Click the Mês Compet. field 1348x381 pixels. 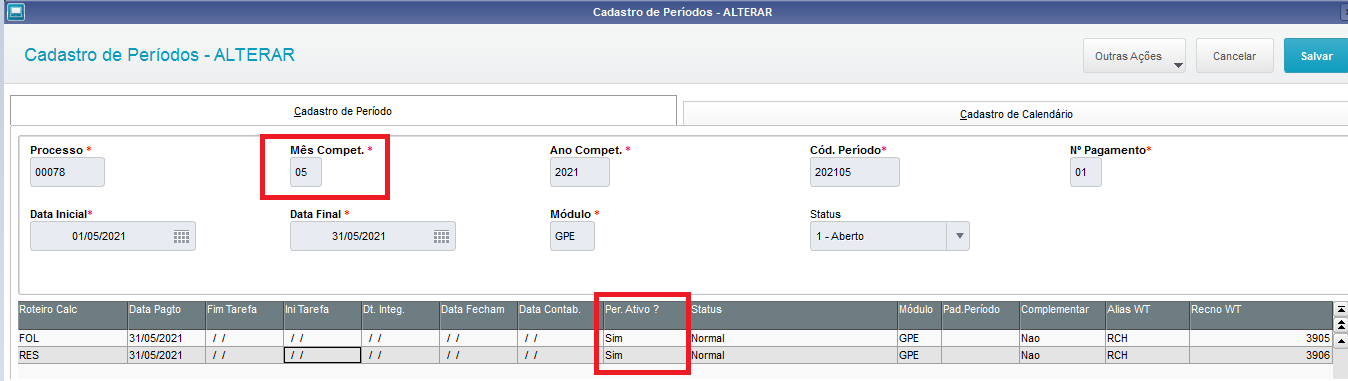306,172
